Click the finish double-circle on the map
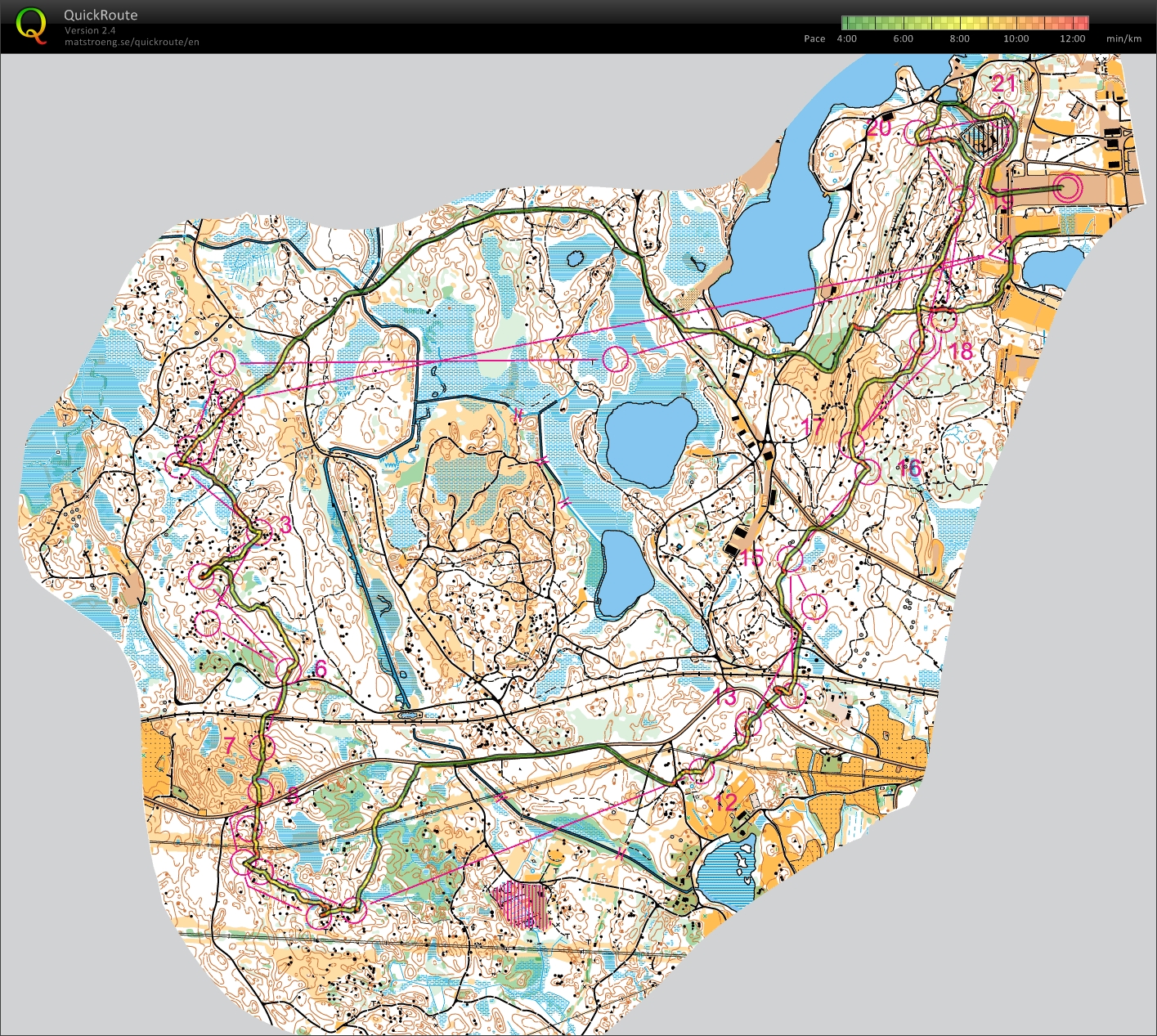This screenshot has width=1157, height=1036. [x=1068, y=188]
